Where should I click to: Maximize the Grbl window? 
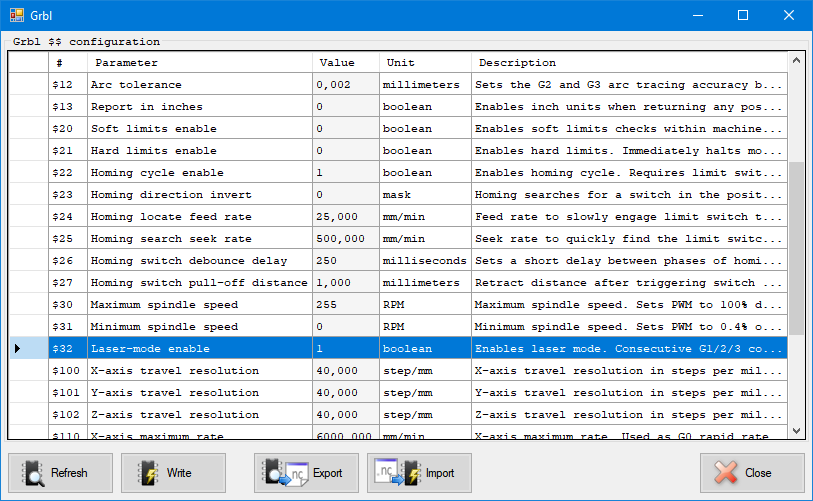[x=743, y=15]
